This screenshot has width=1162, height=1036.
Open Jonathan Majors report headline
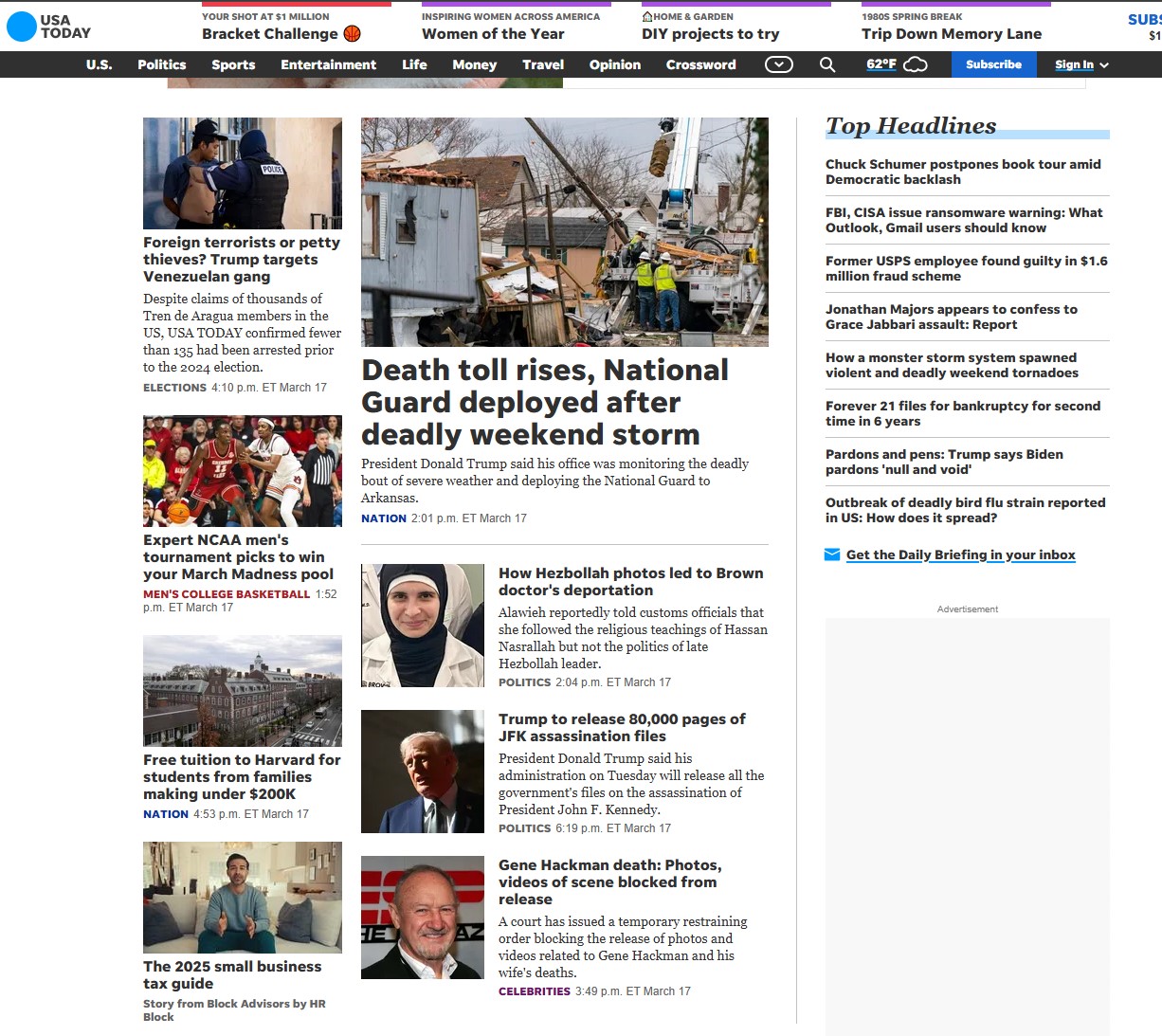[x=952, y=317]
